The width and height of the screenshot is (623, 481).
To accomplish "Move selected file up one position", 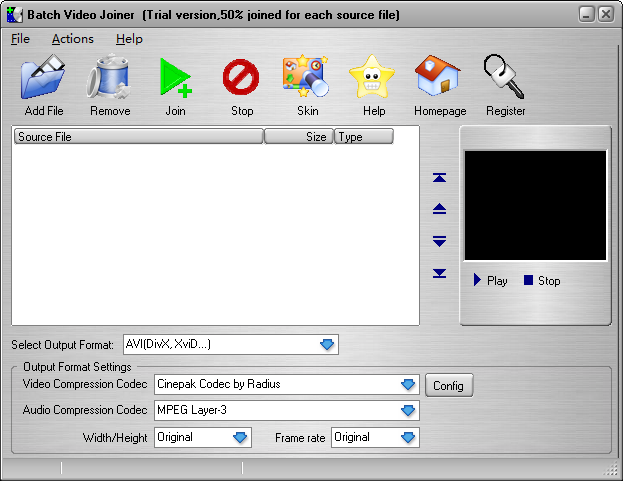I will 439,209.
